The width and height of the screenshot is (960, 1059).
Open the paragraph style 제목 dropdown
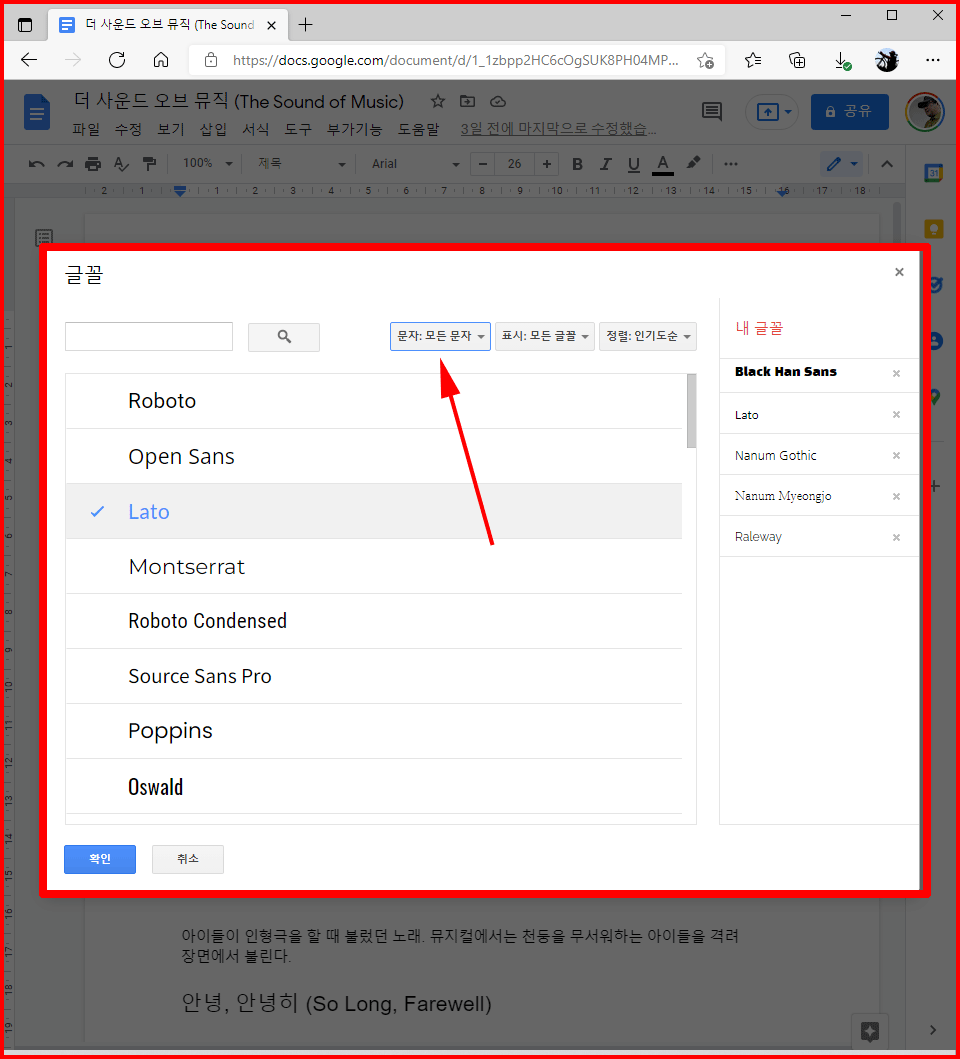[x=301, y=163]
